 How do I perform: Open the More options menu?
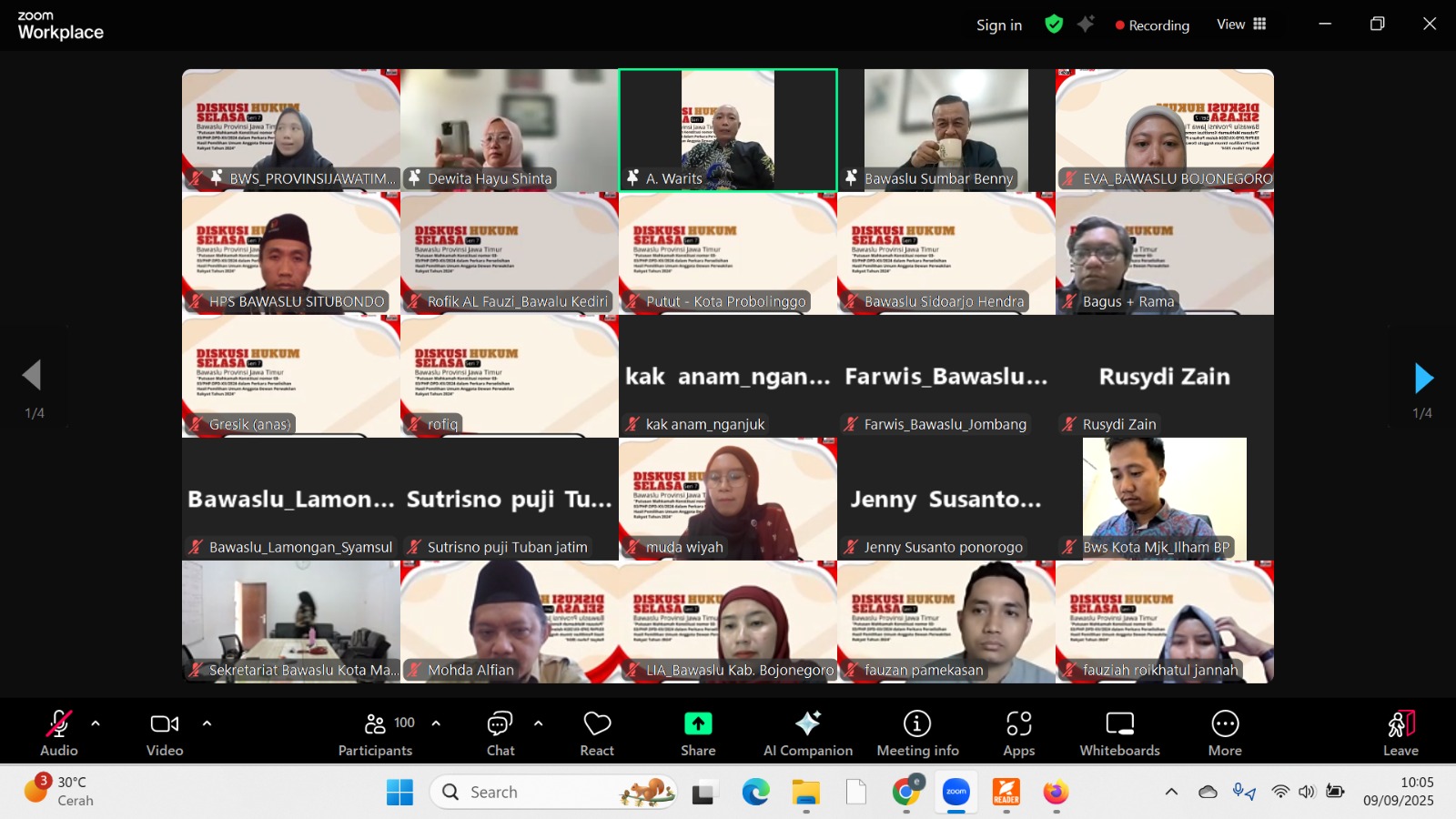1225,733
